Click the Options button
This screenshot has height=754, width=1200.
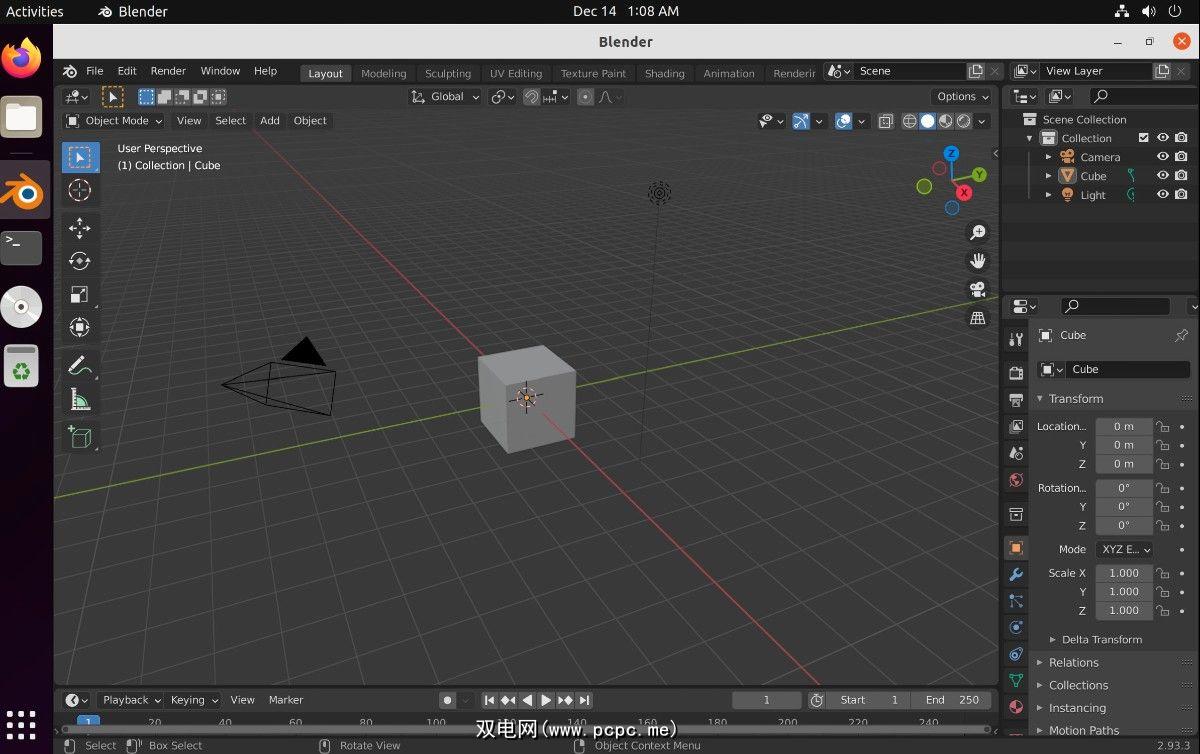[x=962, y=97]
